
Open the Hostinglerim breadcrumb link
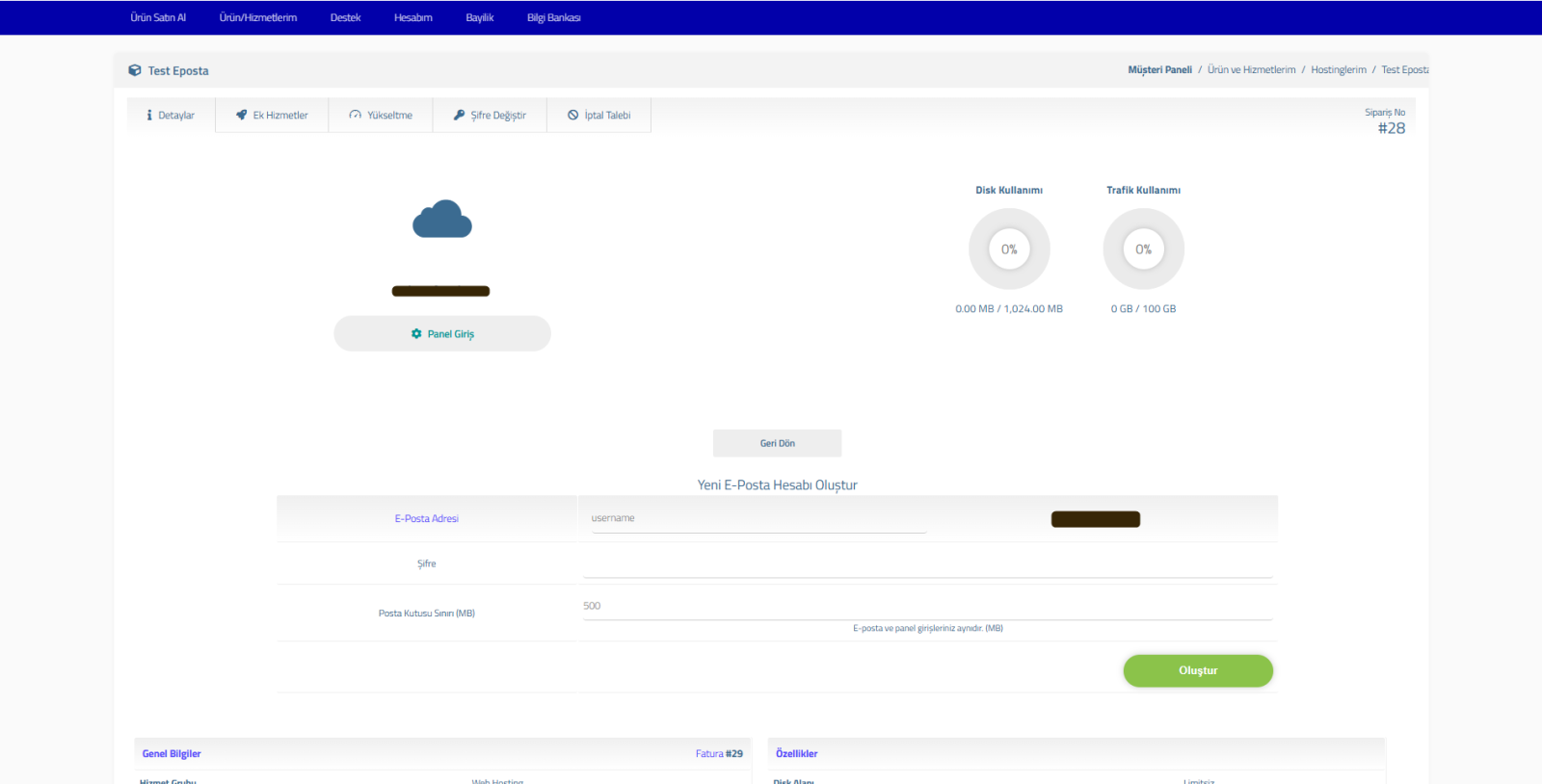(1338, 70)
